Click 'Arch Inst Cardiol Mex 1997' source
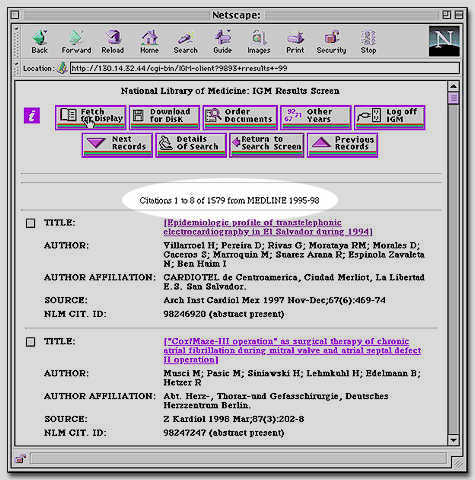This screenshot has width=475, height=480. (274, 300)
